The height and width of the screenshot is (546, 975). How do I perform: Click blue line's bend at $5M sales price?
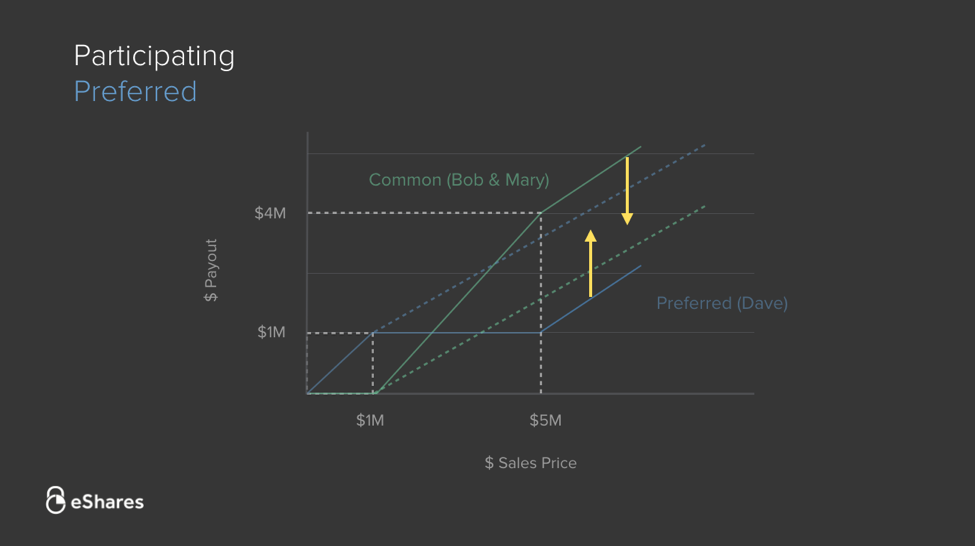pos(541,333)
